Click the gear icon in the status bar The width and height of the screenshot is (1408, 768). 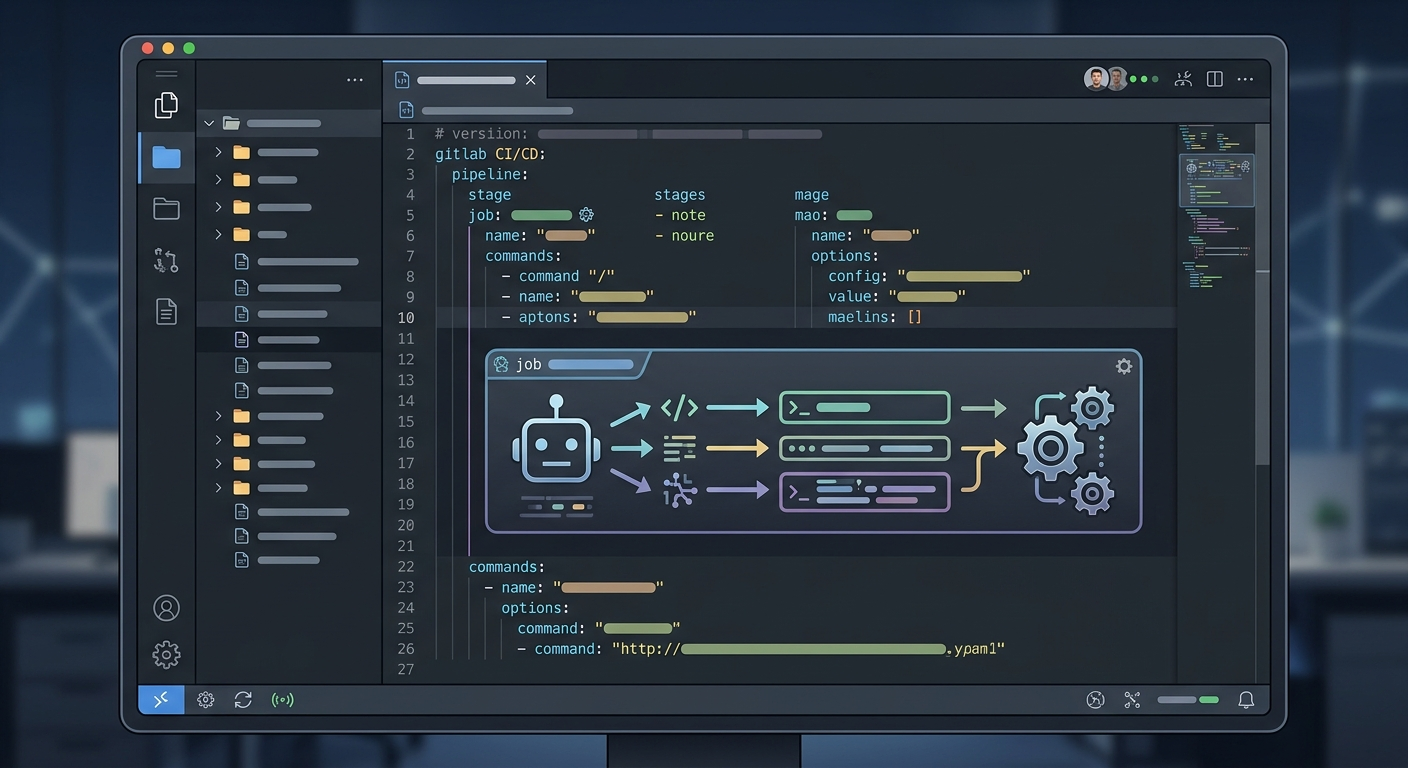(x=206, y=700)
